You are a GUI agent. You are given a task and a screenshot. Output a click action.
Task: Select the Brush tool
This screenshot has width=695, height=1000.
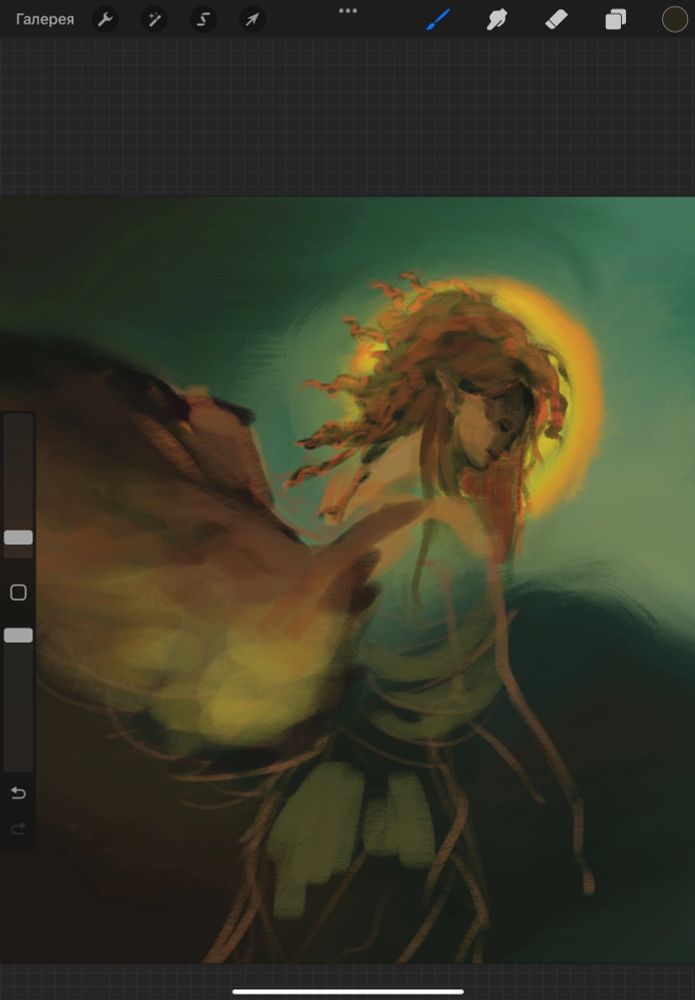pos(438,19)
